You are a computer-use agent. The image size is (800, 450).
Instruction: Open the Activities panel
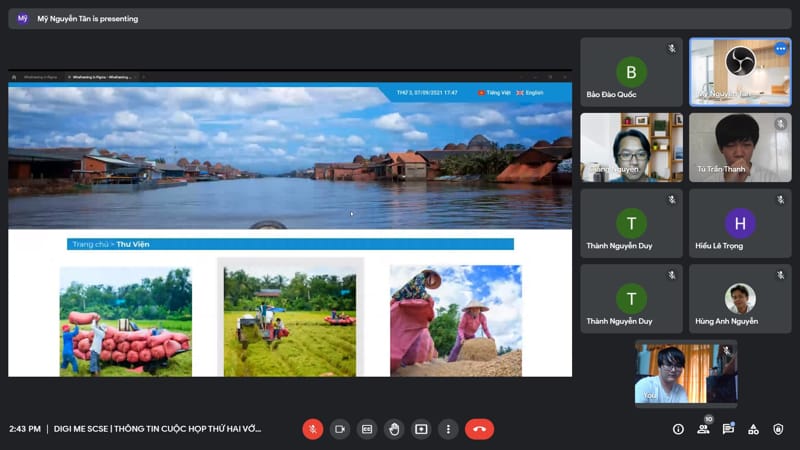pyautogui.click(x=753, y=429)
